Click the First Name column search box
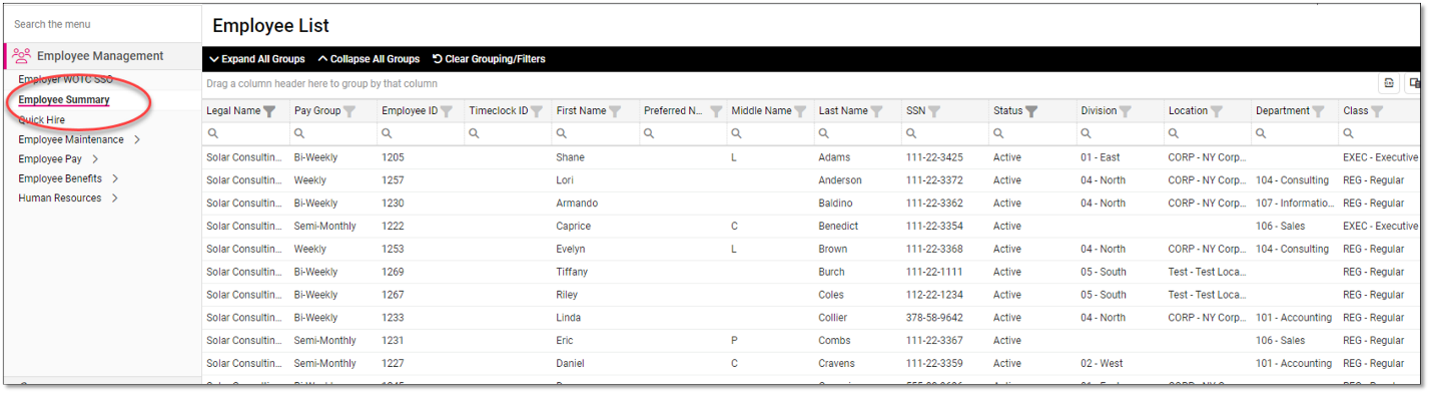 595,133
